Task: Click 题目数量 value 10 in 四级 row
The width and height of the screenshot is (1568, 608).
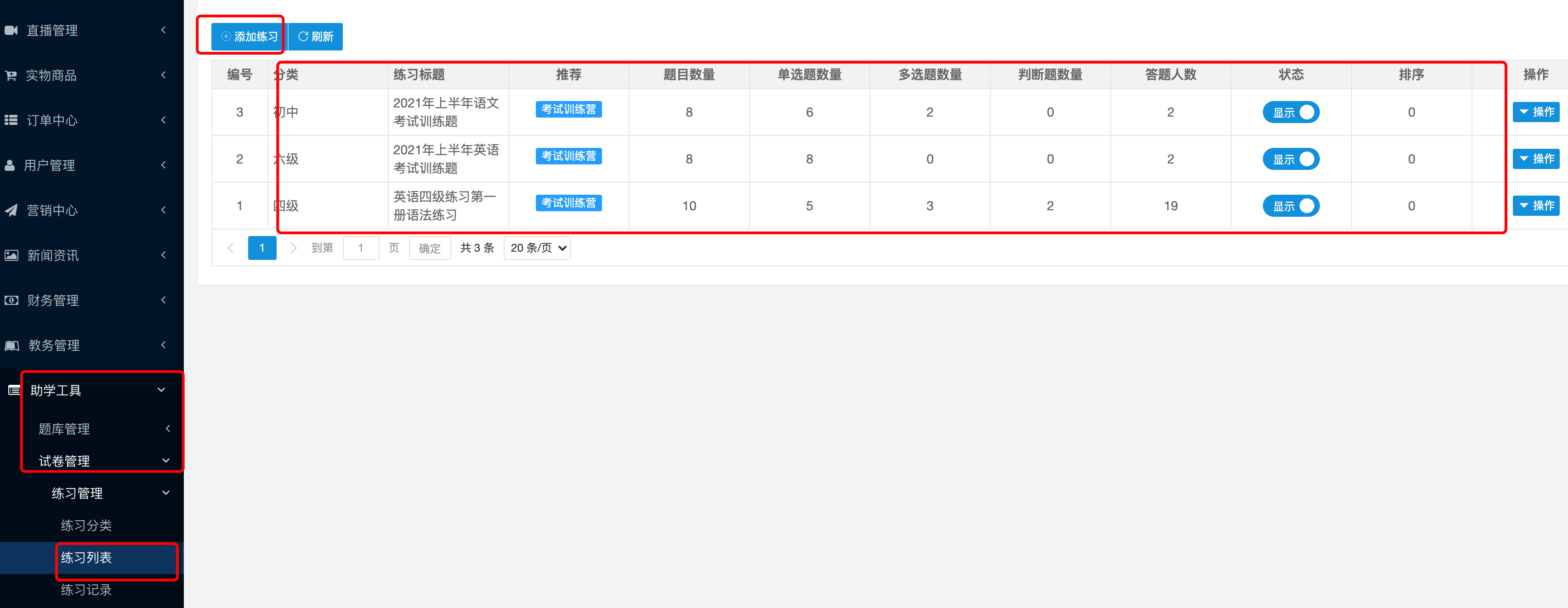Action: (x=689, y=206)
